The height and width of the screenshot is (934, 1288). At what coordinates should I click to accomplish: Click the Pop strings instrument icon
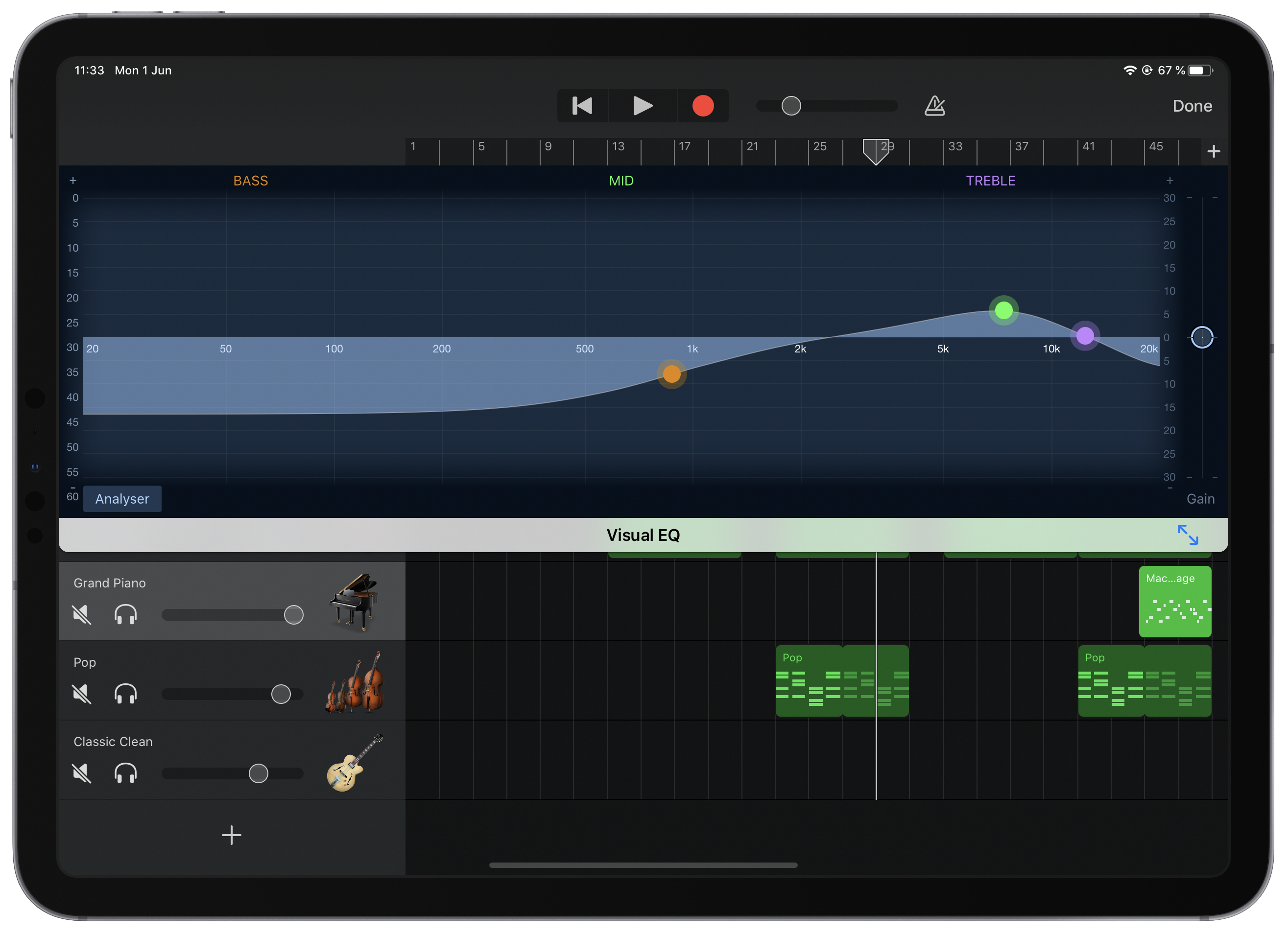355,681
